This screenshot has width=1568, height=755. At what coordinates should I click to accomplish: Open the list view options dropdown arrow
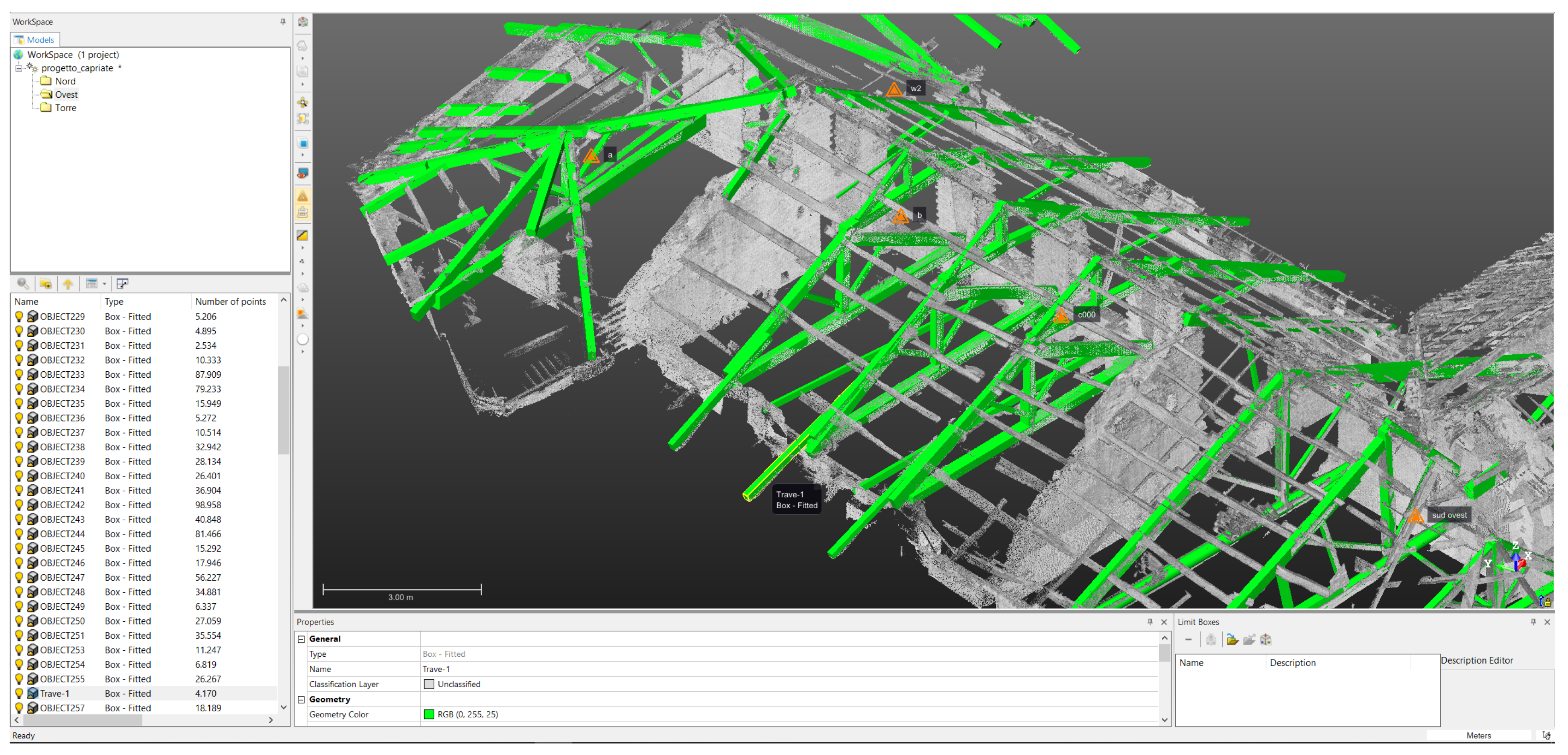pos(105,284)
